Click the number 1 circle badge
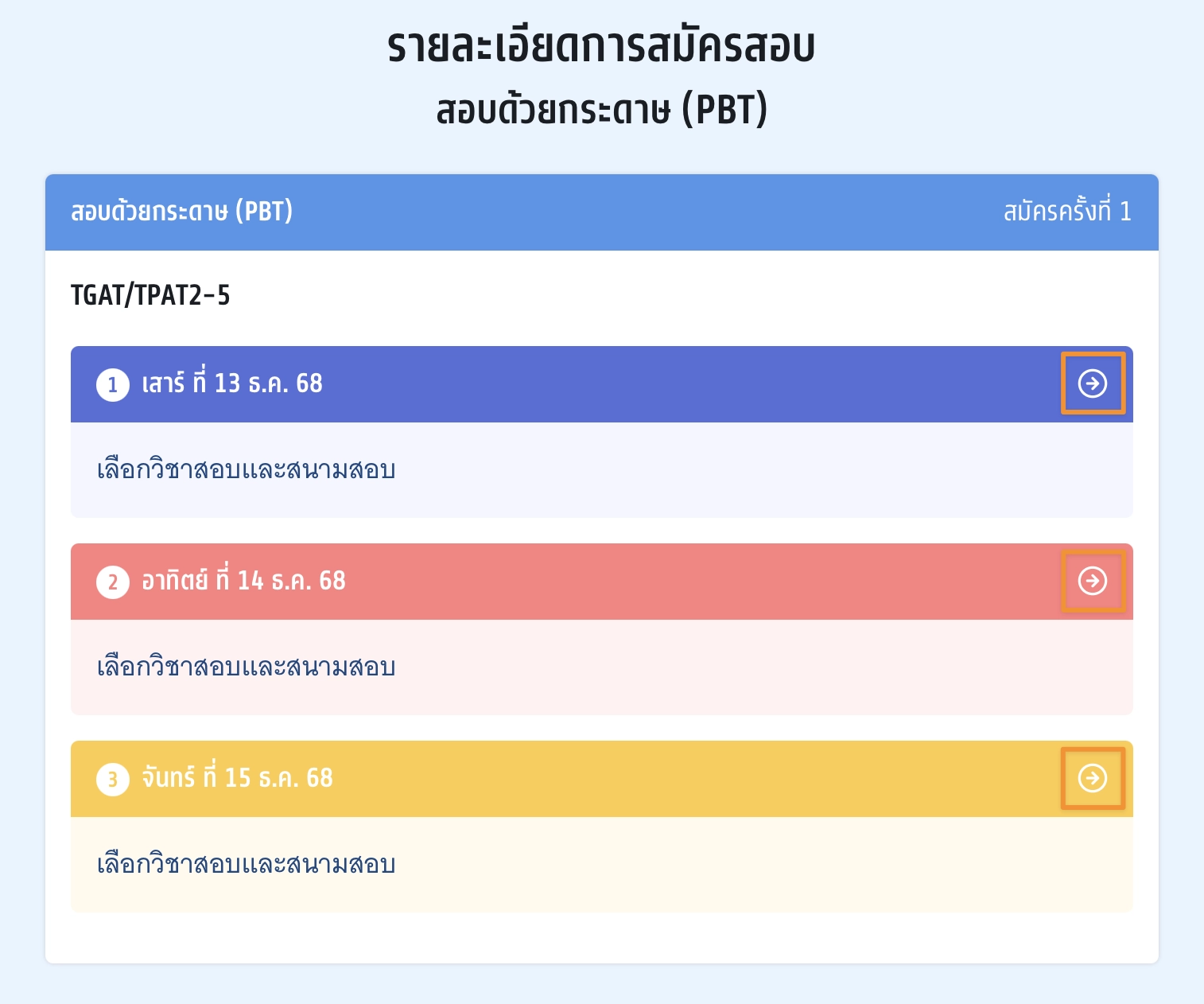Screen dimensions: 1204x1004 coord(113,385)
